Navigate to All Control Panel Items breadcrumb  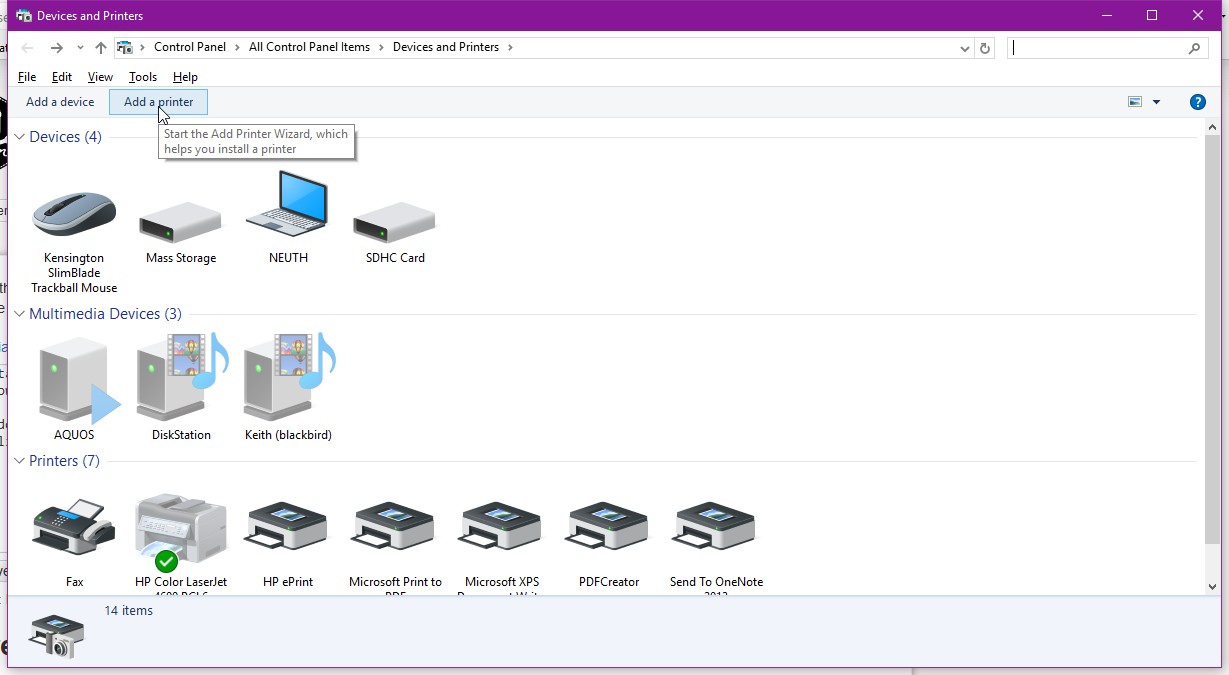[x=309, y=47]
